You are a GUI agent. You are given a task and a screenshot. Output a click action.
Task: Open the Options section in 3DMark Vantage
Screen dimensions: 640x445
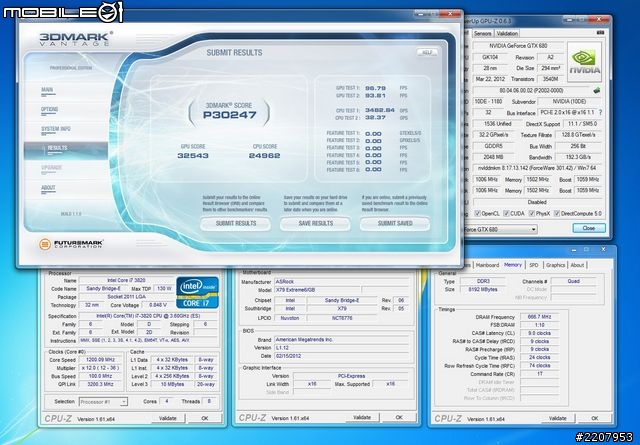pos(49,109)
